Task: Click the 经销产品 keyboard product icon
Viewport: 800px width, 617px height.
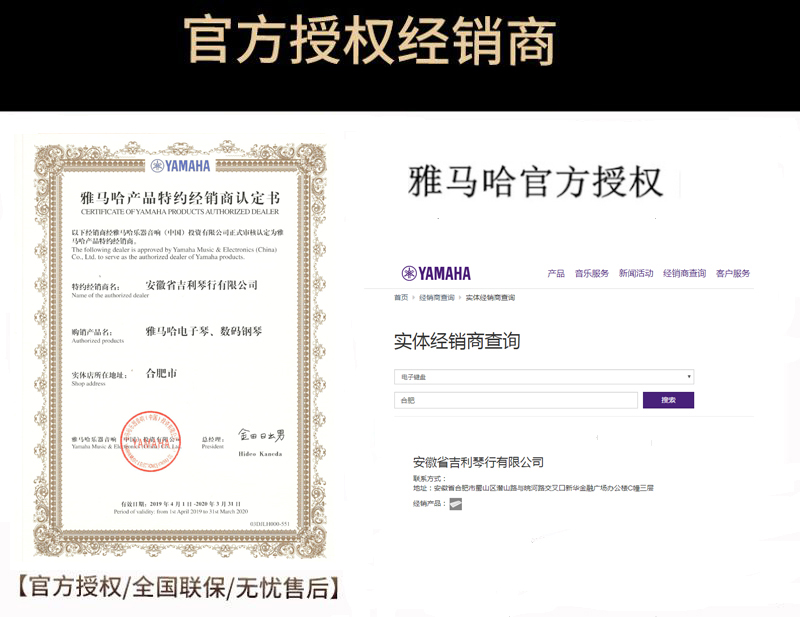Action: click(x=455, y=504)
